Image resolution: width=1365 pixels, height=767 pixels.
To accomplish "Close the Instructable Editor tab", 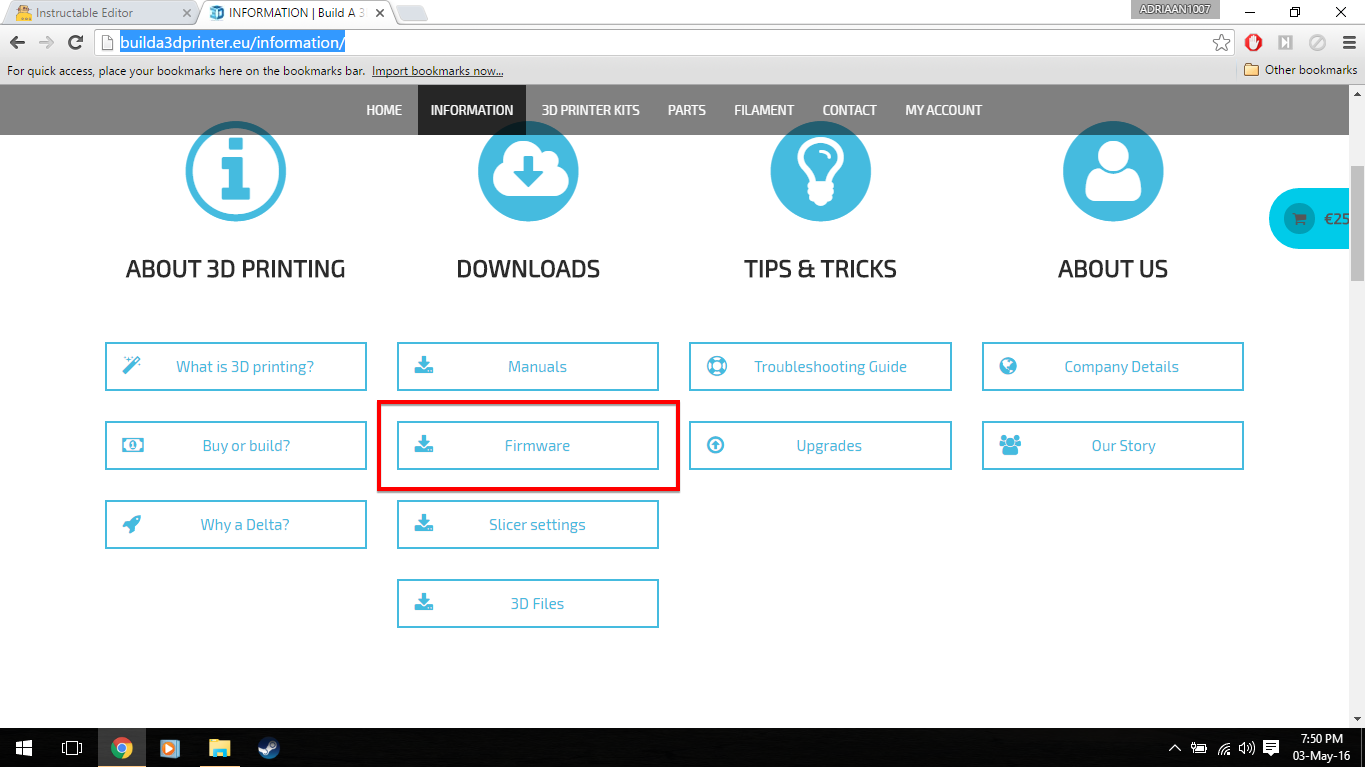I will tap(186, 13).
